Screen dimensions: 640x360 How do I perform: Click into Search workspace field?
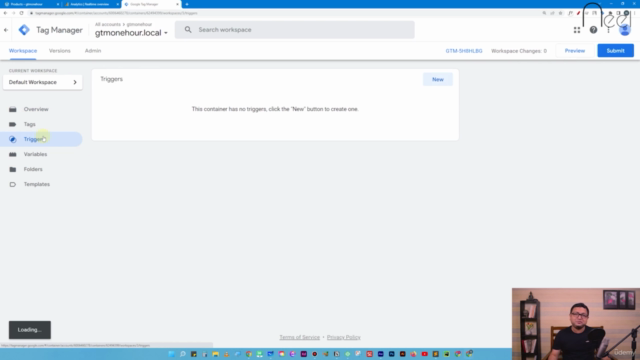pos(295,30)
